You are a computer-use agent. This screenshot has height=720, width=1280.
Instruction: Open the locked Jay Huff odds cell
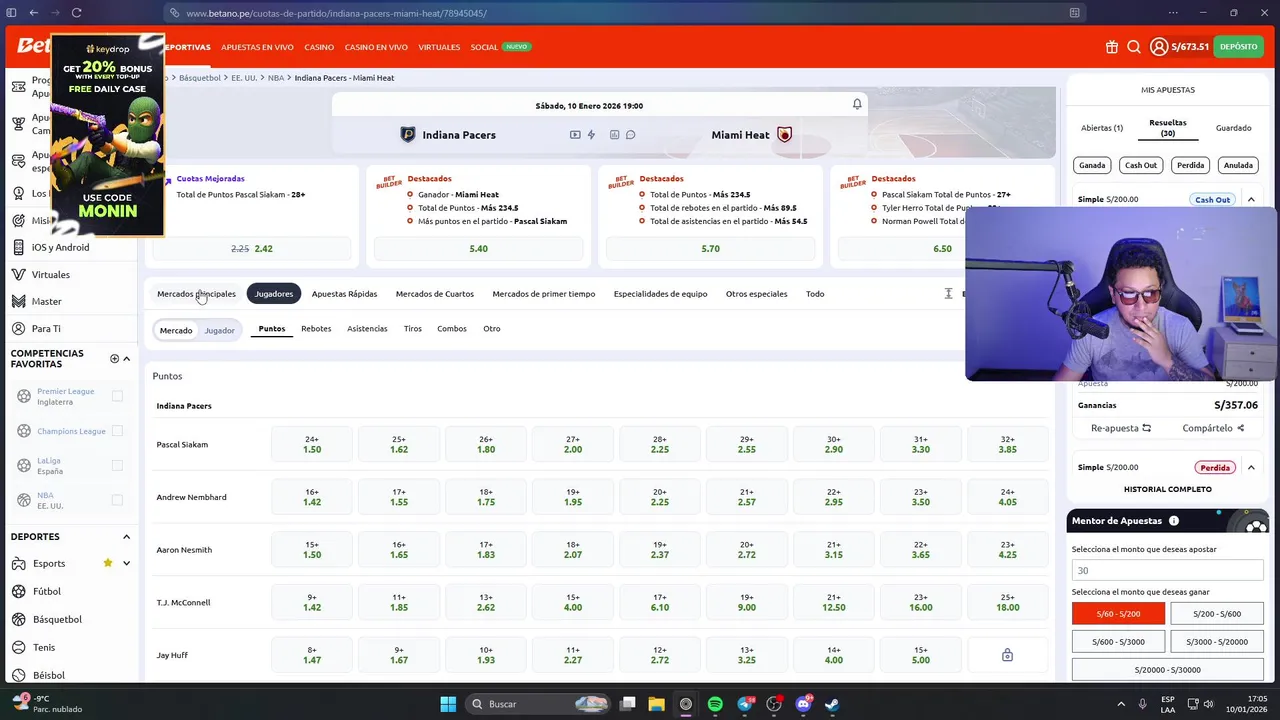(x=1007, y=655)
